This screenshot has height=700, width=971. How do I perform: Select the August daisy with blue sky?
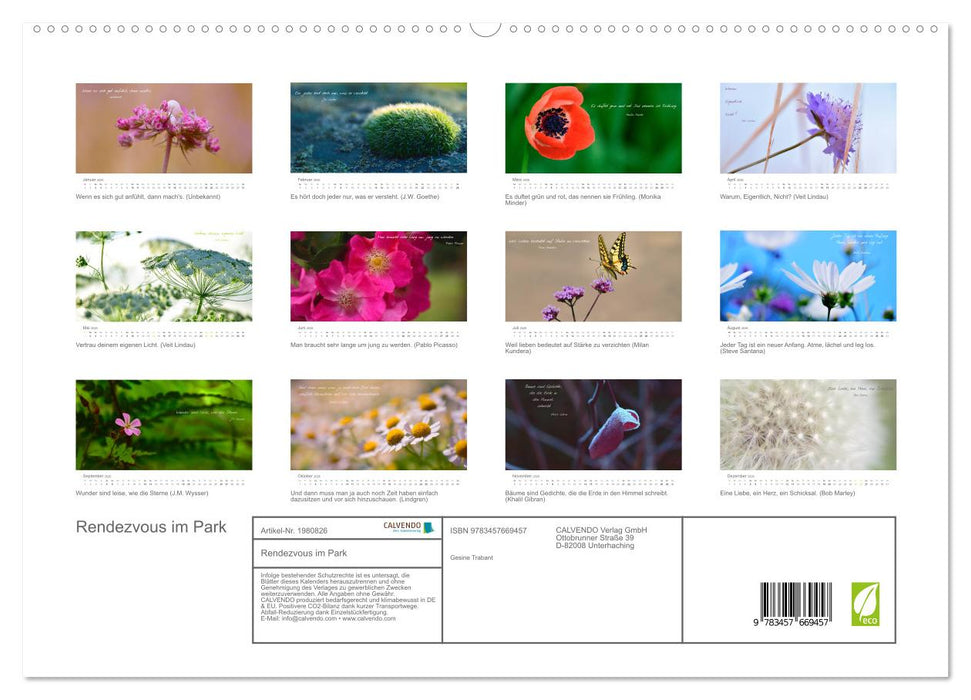(808, 276)
